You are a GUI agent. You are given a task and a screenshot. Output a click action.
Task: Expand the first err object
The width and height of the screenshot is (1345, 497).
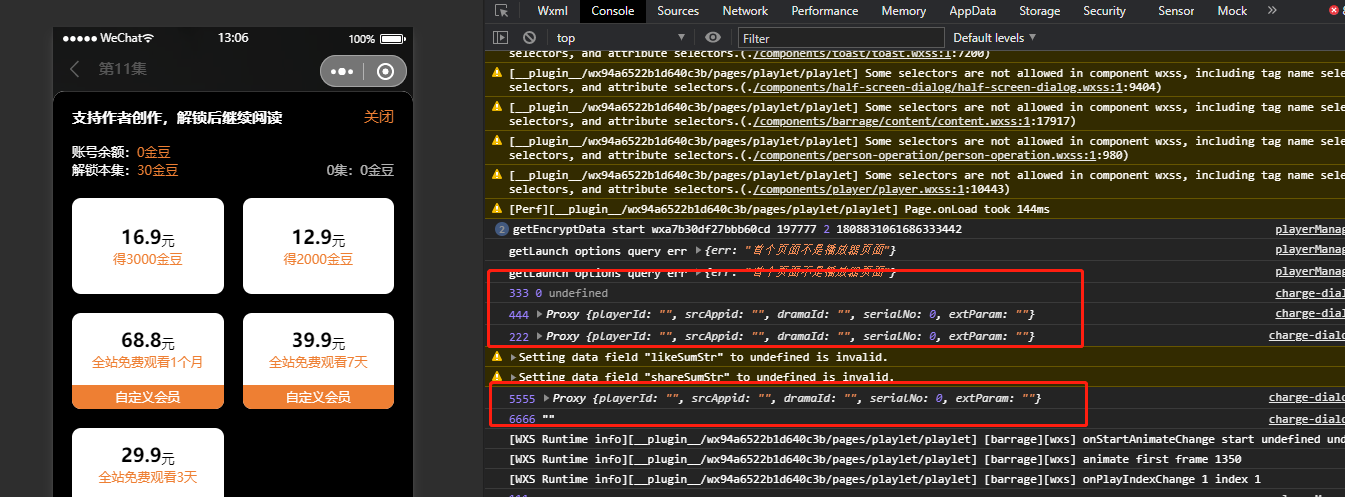click(x=698, y=250)
